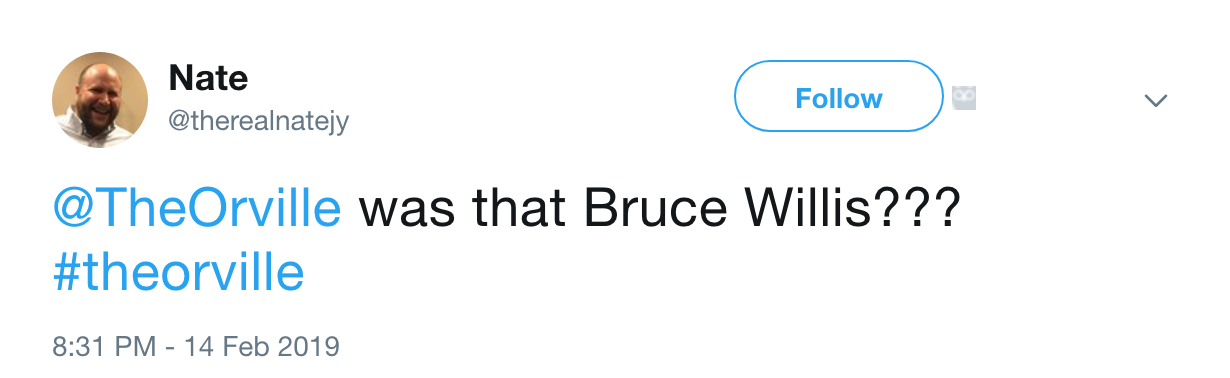Expand the tweet options chevron
1230x378 pixels.
coord(1156,100)
